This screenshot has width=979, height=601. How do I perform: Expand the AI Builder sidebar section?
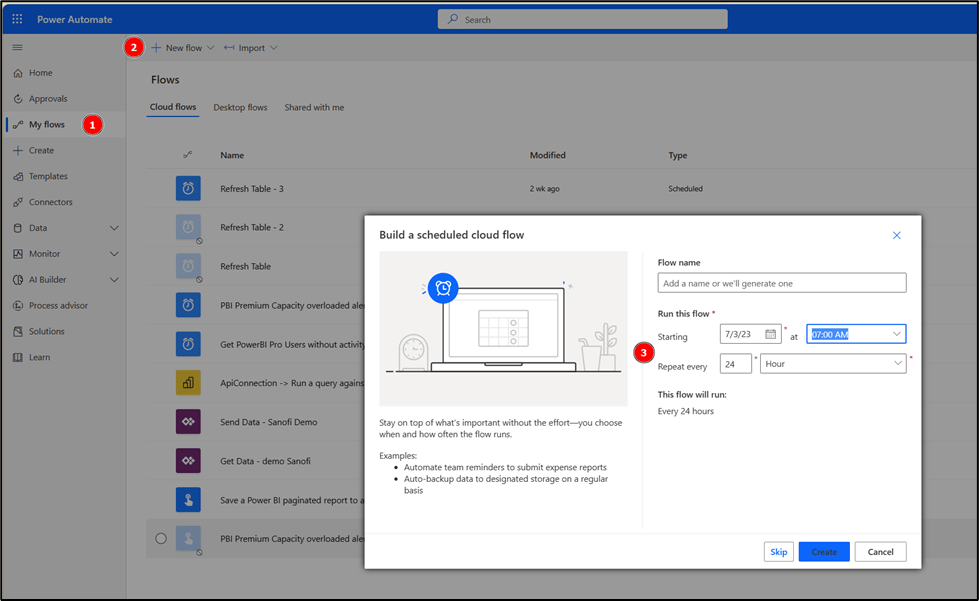coord(114,280)
